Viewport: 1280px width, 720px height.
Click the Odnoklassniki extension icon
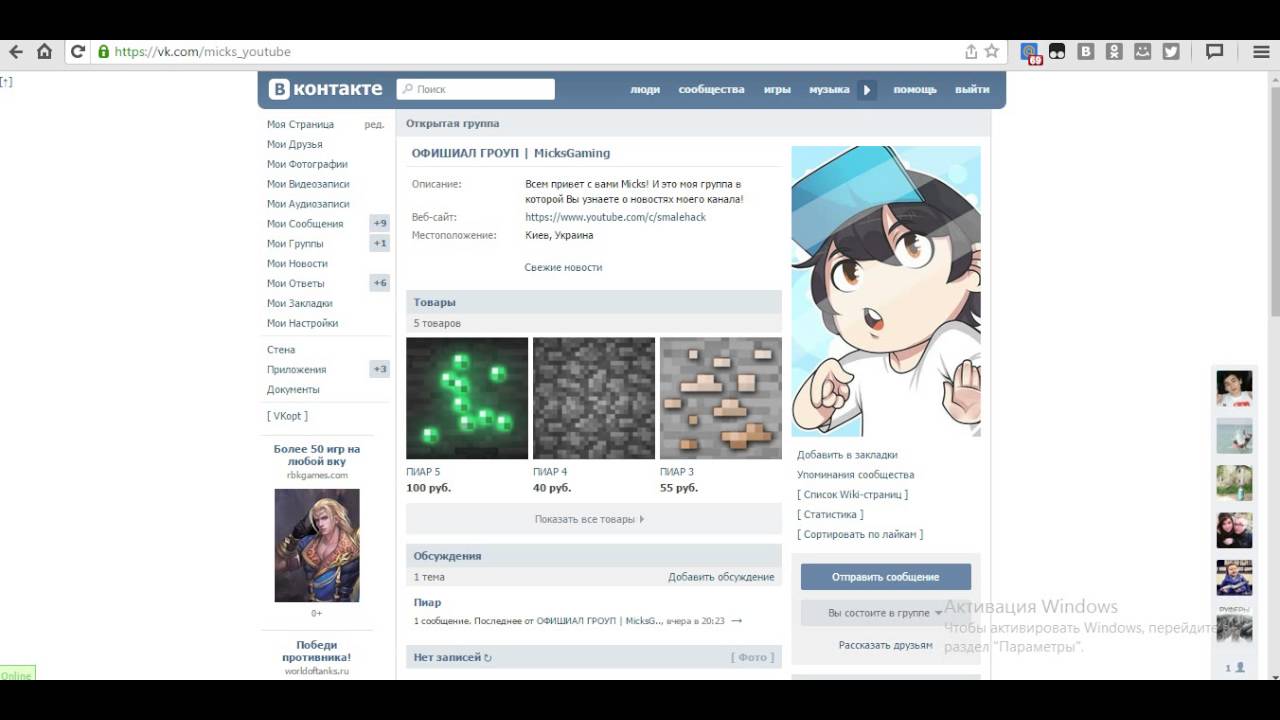point(1114,52)
